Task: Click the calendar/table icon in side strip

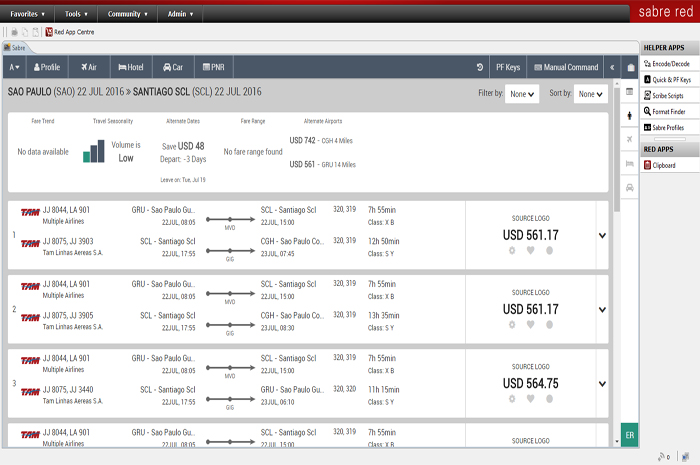Action: (x=629, y=91)
